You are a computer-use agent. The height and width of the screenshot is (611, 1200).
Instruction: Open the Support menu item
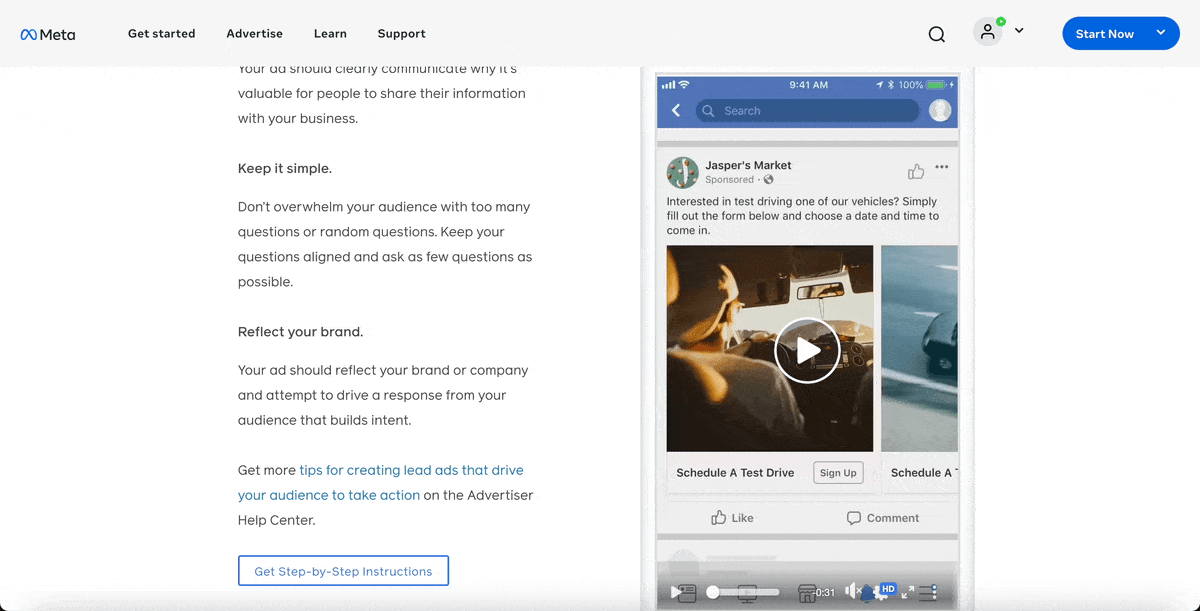(401, 33)
